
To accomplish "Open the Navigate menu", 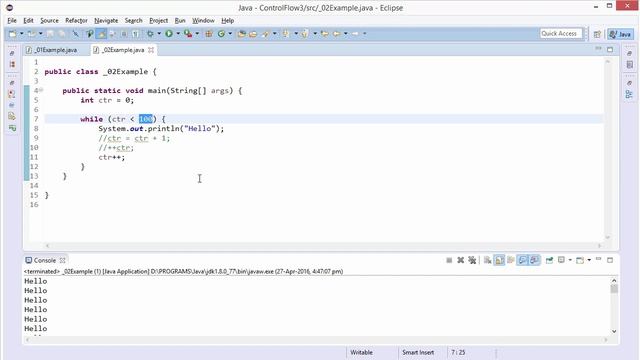I will click(x=106, y=20).
